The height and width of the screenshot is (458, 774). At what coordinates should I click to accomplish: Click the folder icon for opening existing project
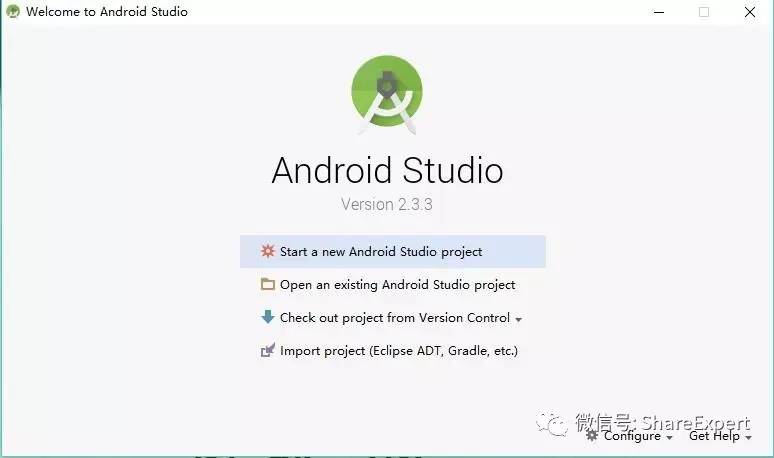click(268, 284)
